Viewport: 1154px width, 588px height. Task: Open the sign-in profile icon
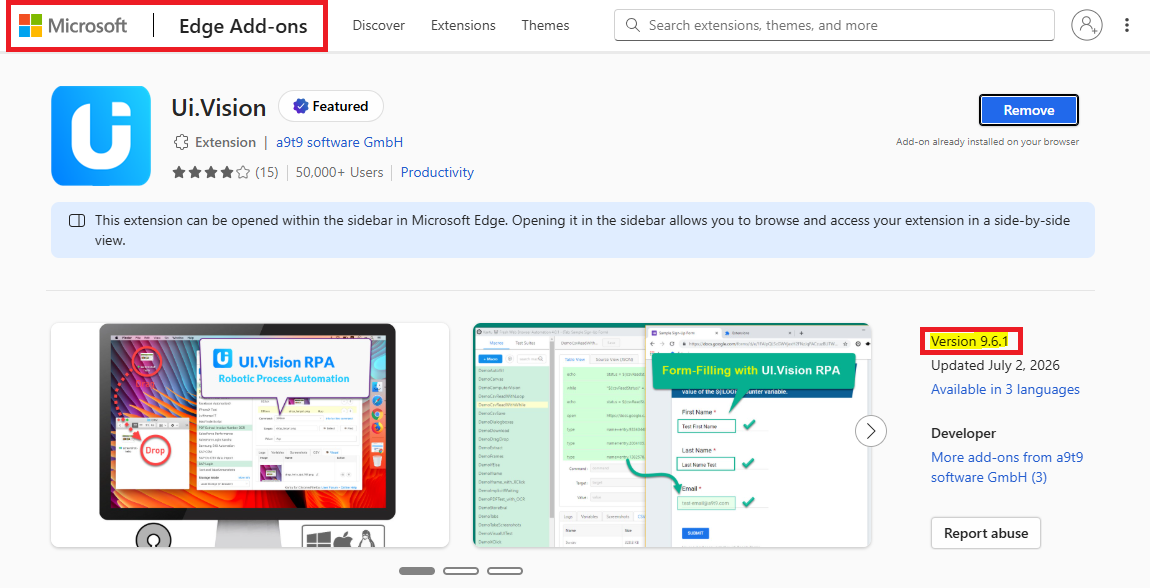point(1086,25)
